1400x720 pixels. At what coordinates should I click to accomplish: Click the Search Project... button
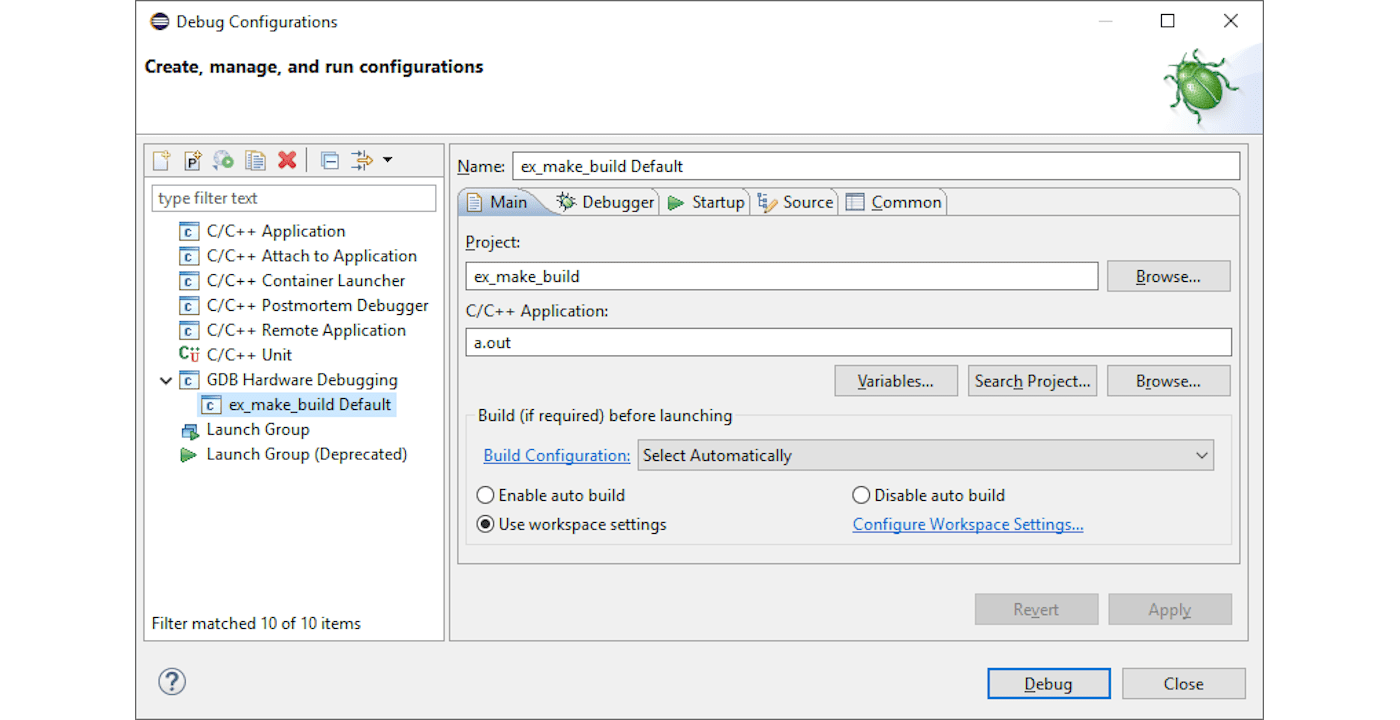(1032, 381)
